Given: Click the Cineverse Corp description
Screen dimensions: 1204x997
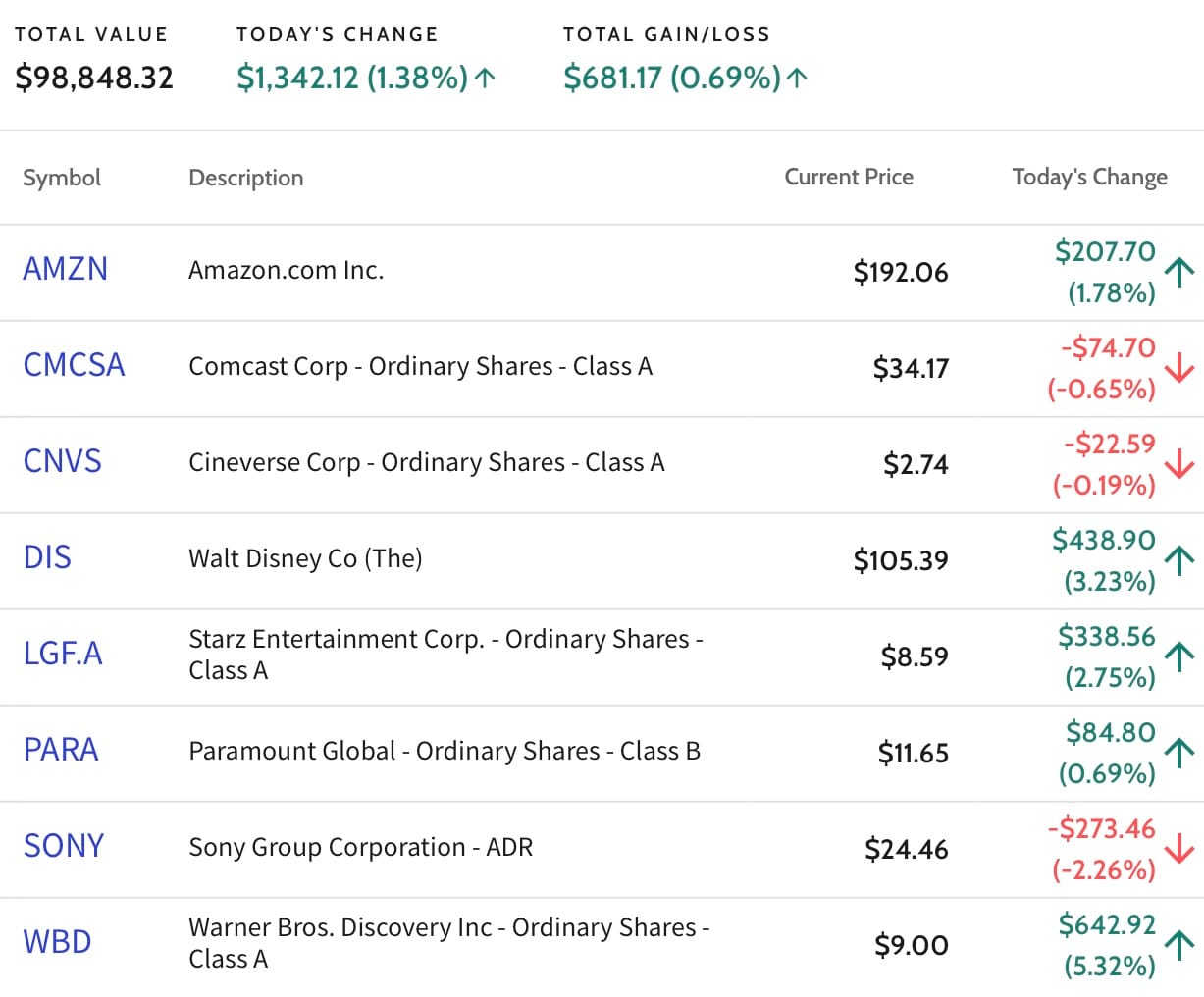Looking at the screenshot, I should [427, 462].
